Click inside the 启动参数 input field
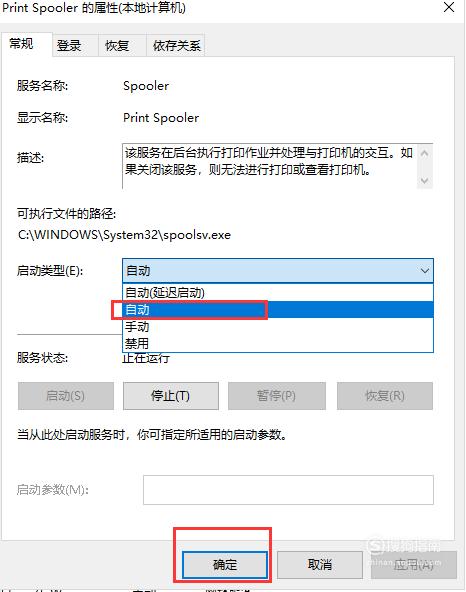Viewport: 466px width, 592px height. pos(288,490)
